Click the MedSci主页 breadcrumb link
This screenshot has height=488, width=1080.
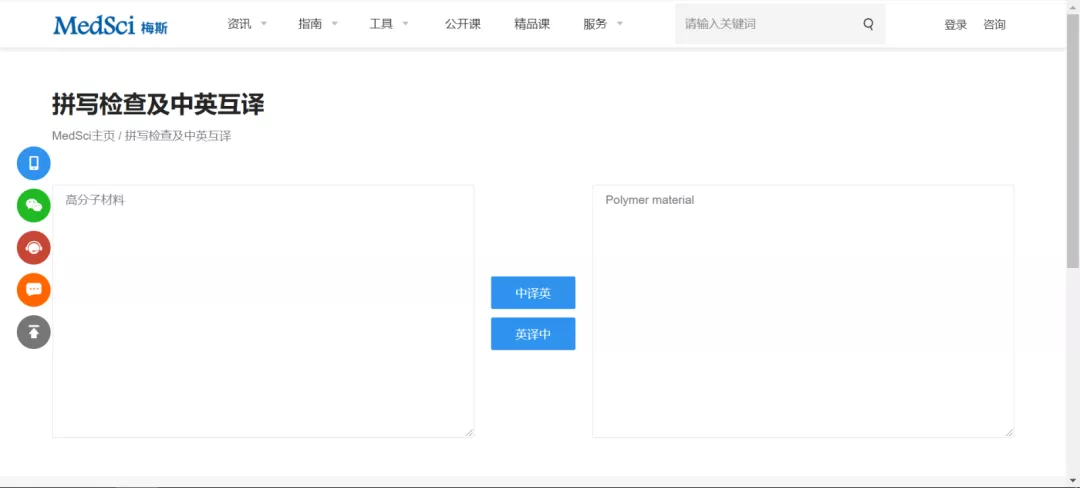click(x=83, y=136)
